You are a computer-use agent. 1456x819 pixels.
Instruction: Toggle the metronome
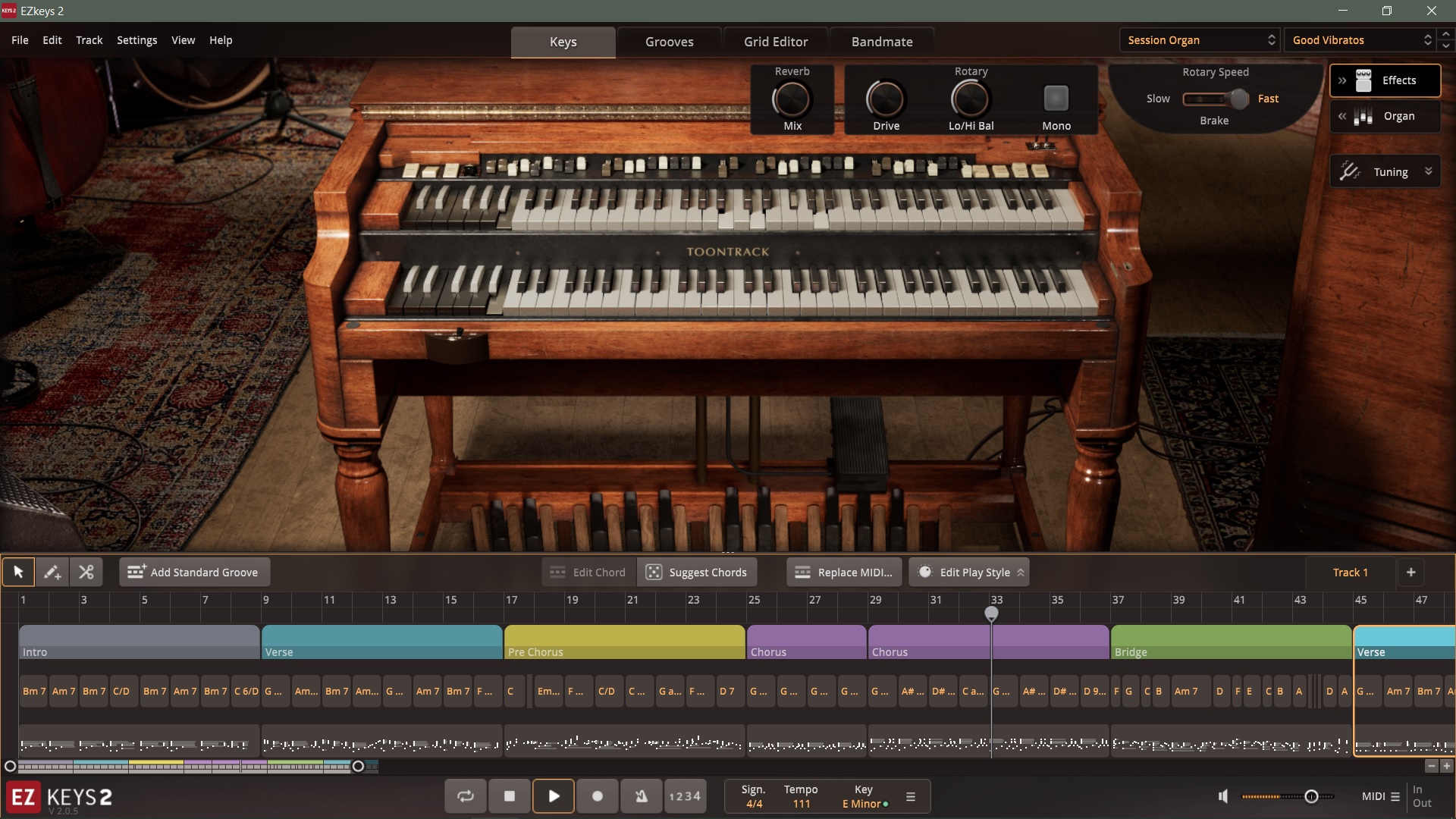point(642,796)
